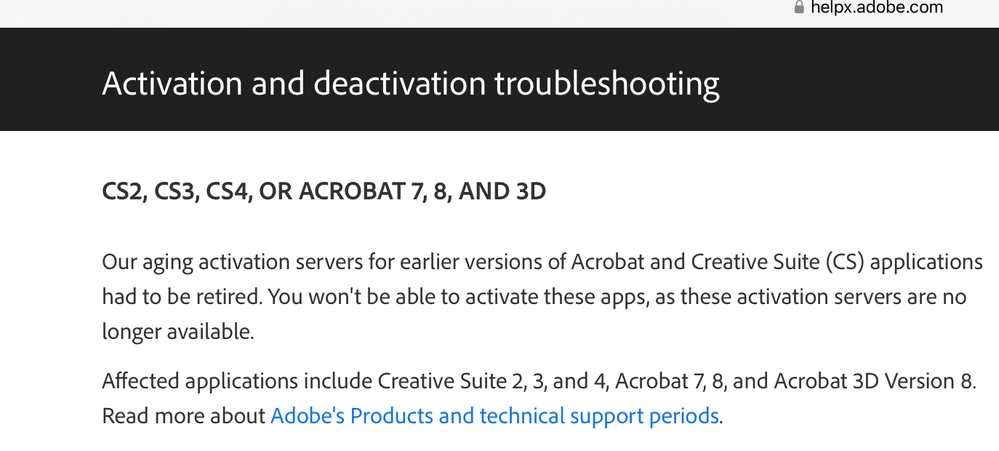Click the CS2, CS3, CS4, OR ACROBAT heading

(324, 192)
